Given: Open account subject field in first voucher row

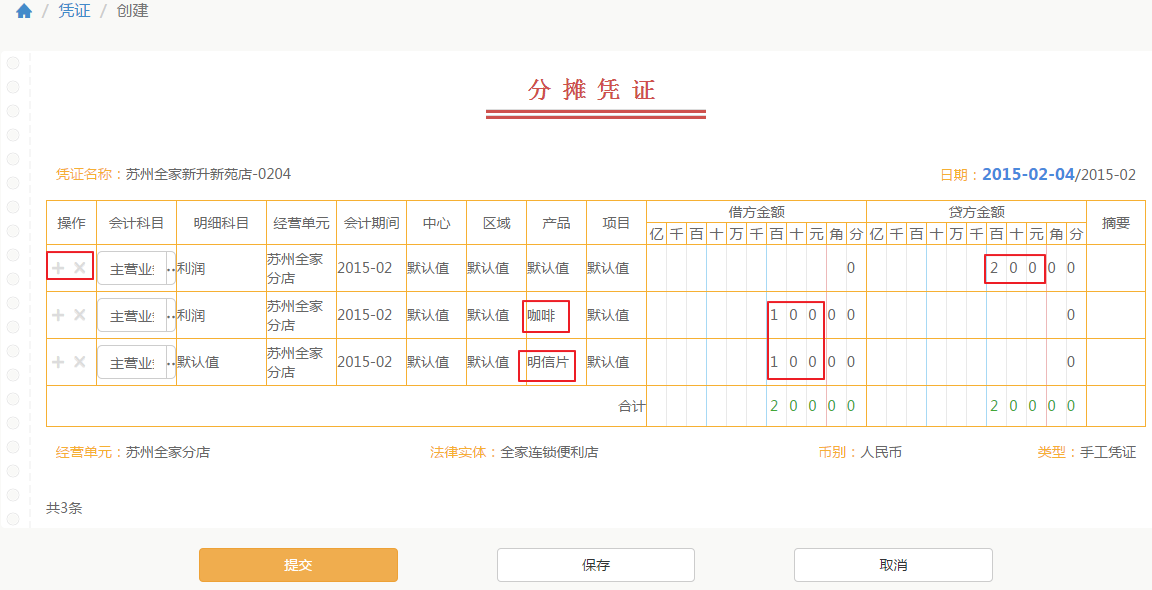Looking at the screenshot, I should coord(137,269).
